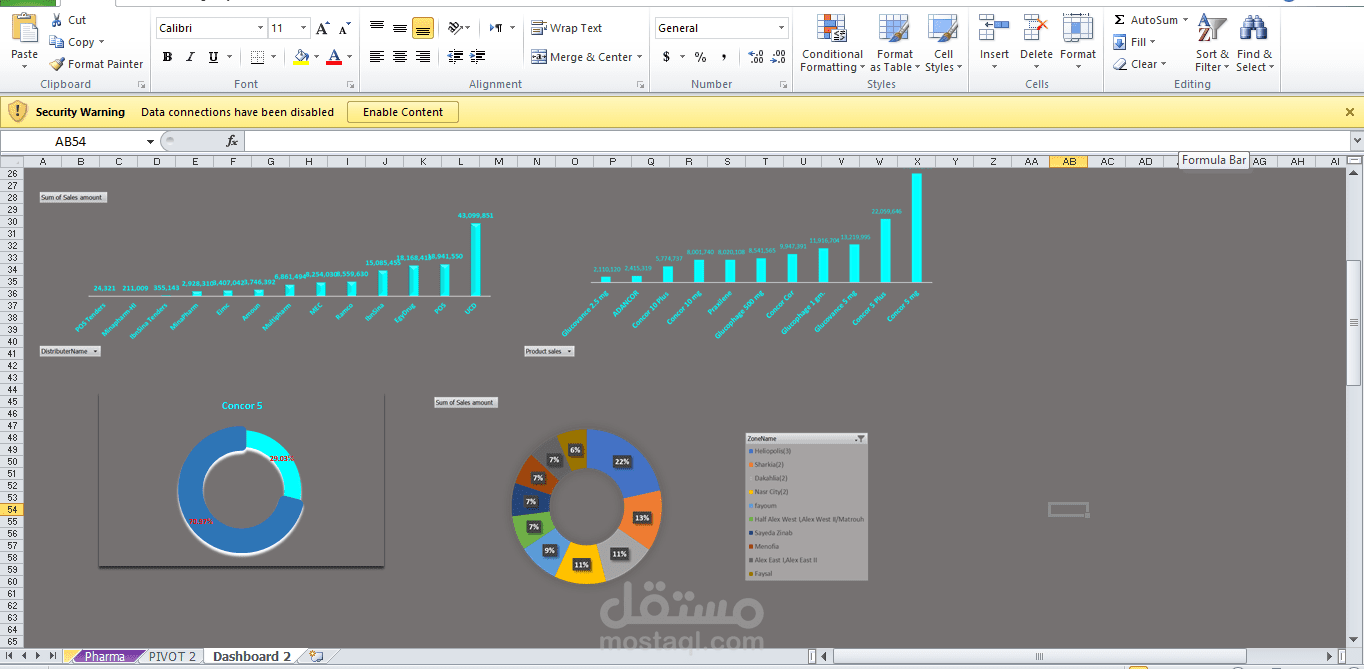This screenshot has width=1364, height=669.
Task: Open Font group dialog launcher
Action: point(350,85)
